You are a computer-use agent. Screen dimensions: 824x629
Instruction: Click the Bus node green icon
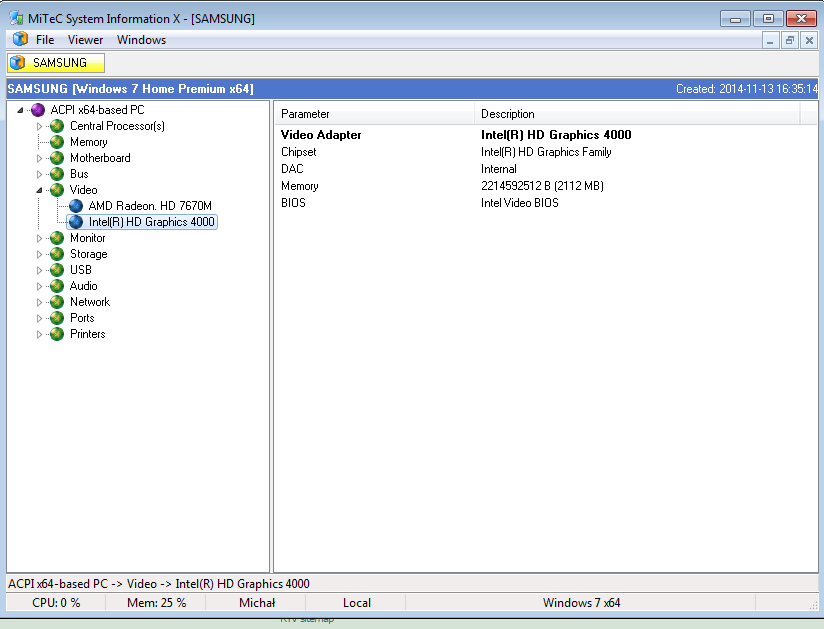57,174
